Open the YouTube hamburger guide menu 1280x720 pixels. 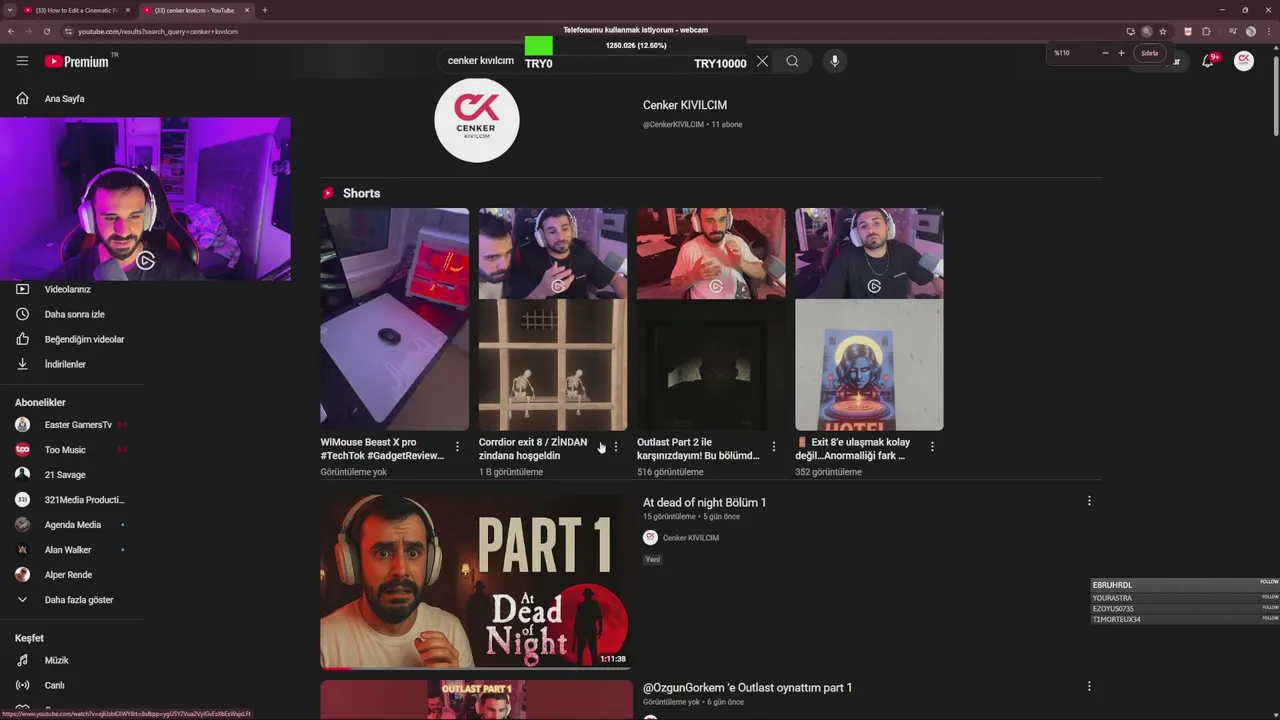(22, 61)
